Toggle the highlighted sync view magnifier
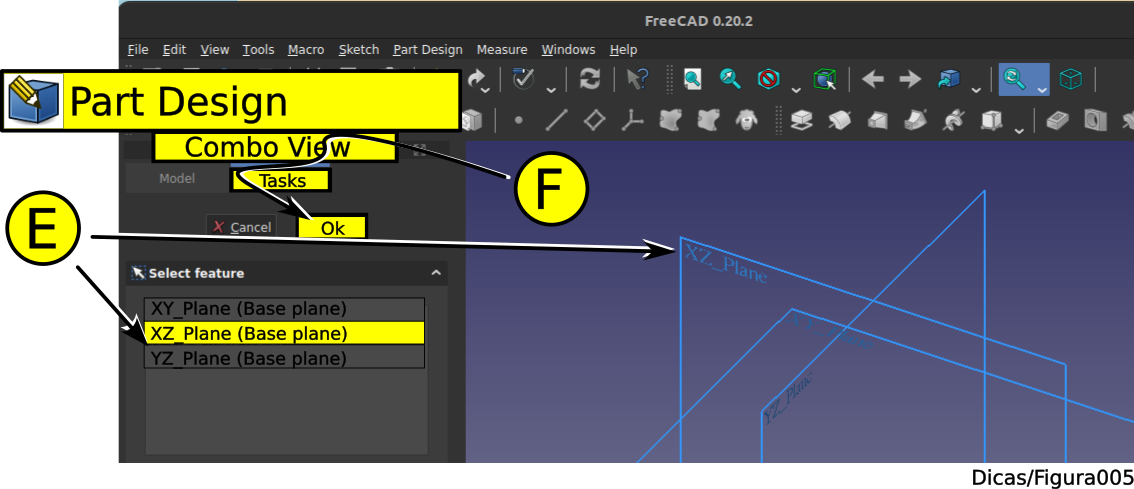 pos(1015,79)
